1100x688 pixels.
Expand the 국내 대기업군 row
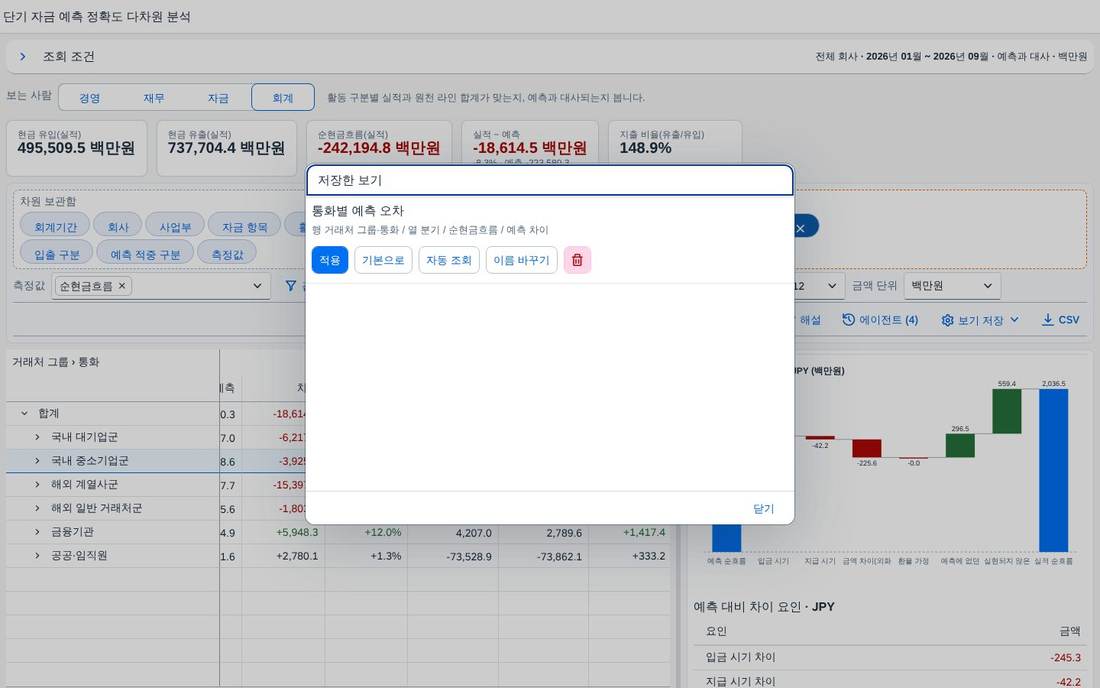[37, 437]
